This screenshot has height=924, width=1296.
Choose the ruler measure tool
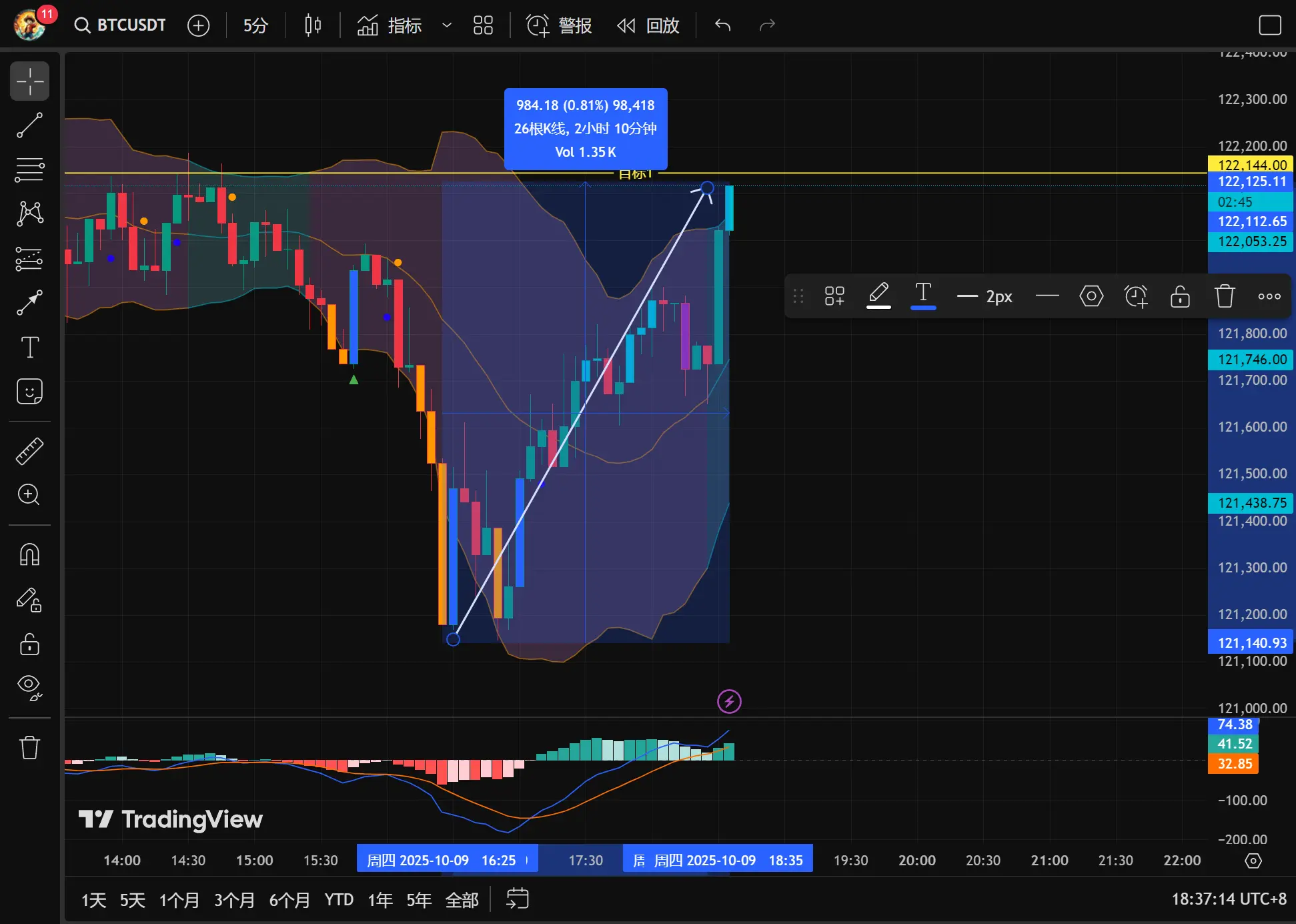[x=29, y=452]
